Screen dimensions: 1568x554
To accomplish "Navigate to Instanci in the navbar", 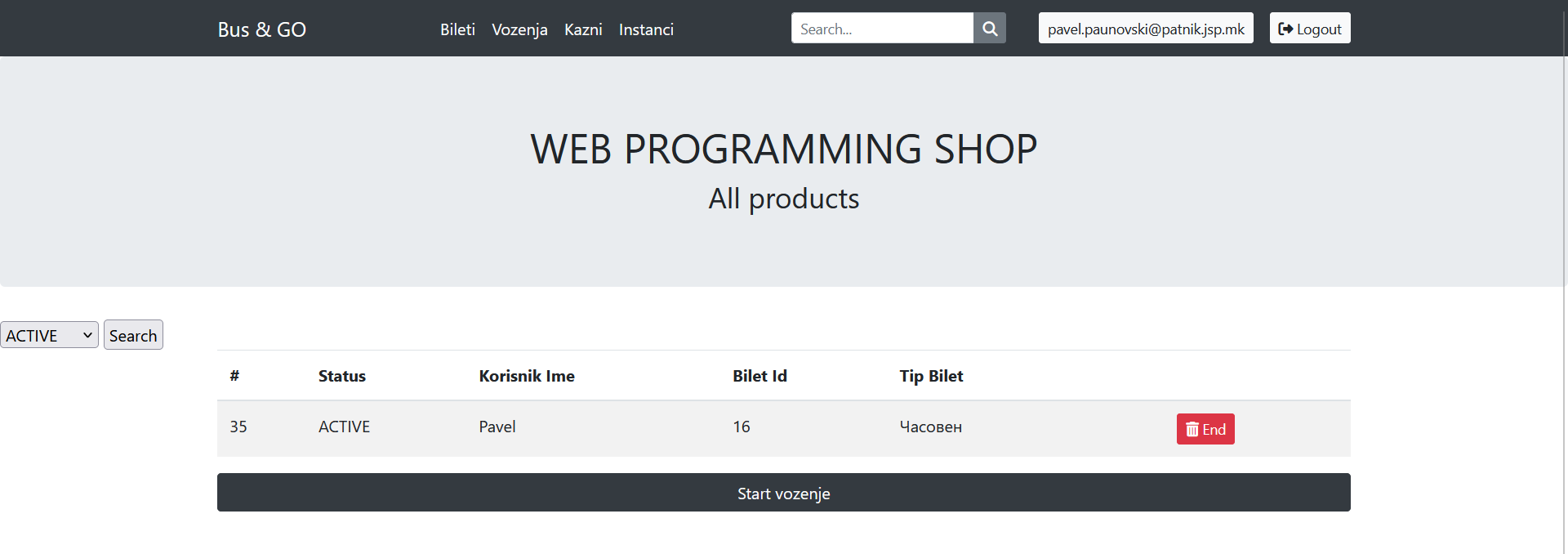I will (x=646, y=29).
